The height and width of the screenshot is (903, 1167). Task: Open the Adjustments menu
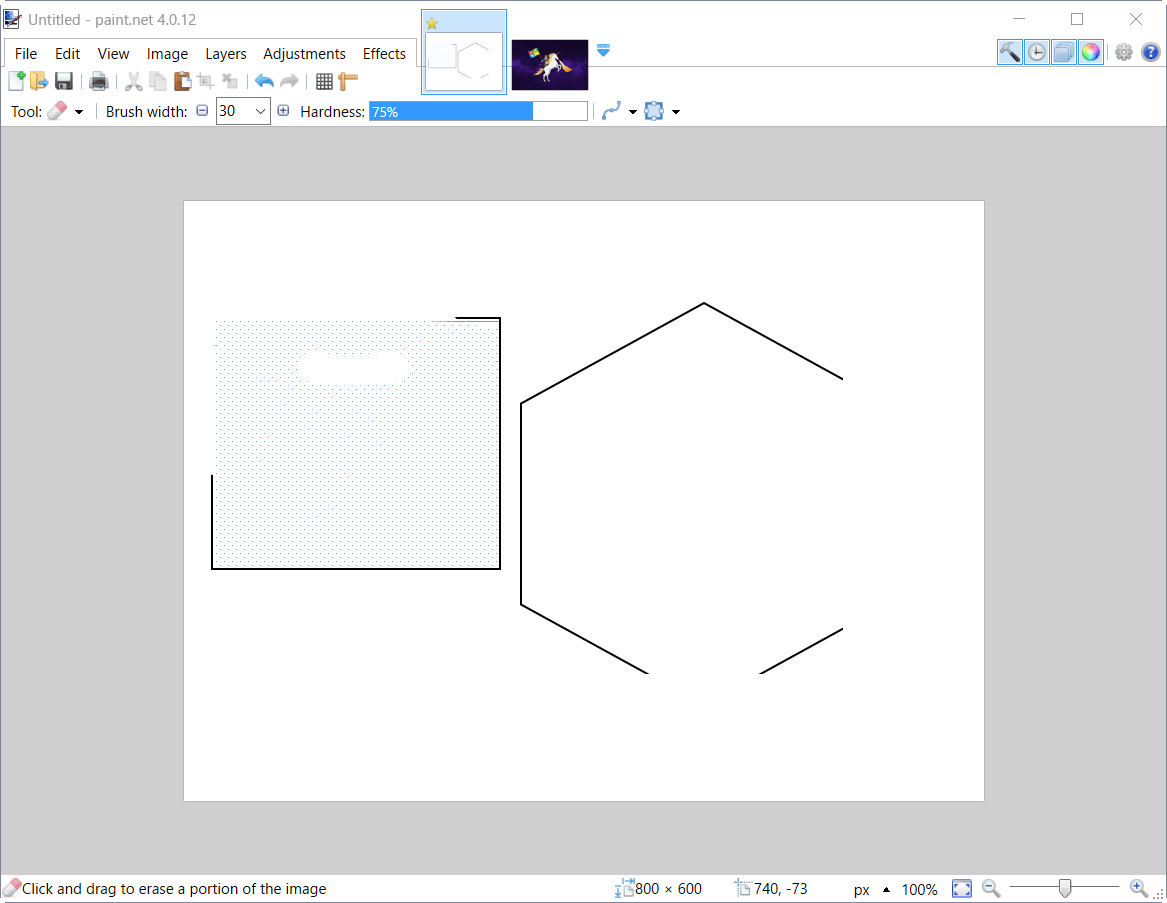coord(305,53)
